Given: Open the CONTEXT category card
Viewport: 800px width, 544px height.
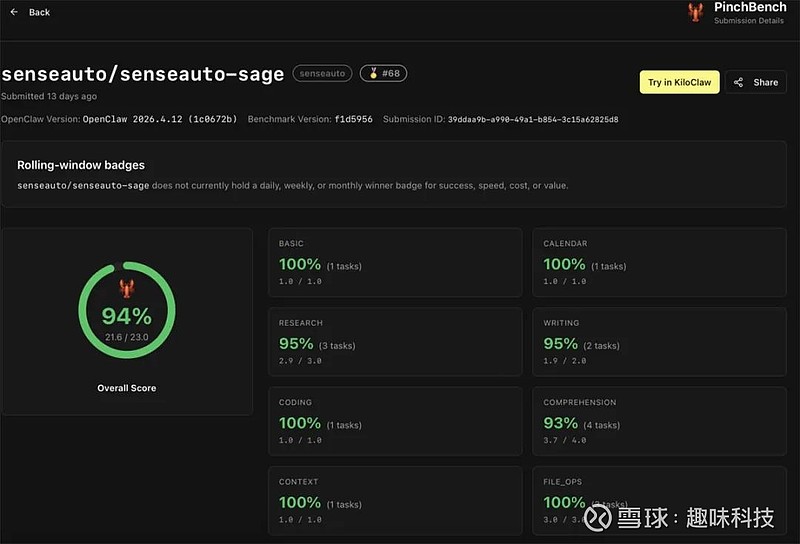Looking at the screenshot, I should point(395,500).
